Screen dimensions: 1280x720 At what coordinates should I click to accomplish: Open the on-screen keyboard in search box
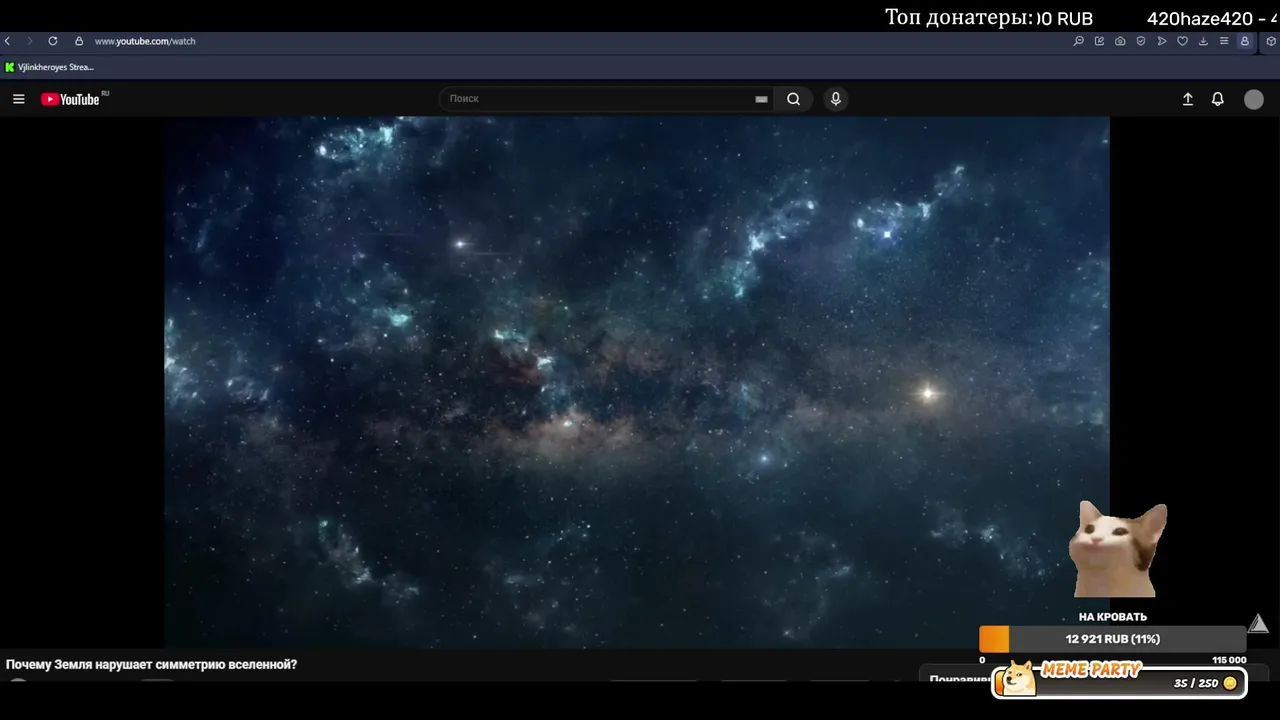click(761, 99)
